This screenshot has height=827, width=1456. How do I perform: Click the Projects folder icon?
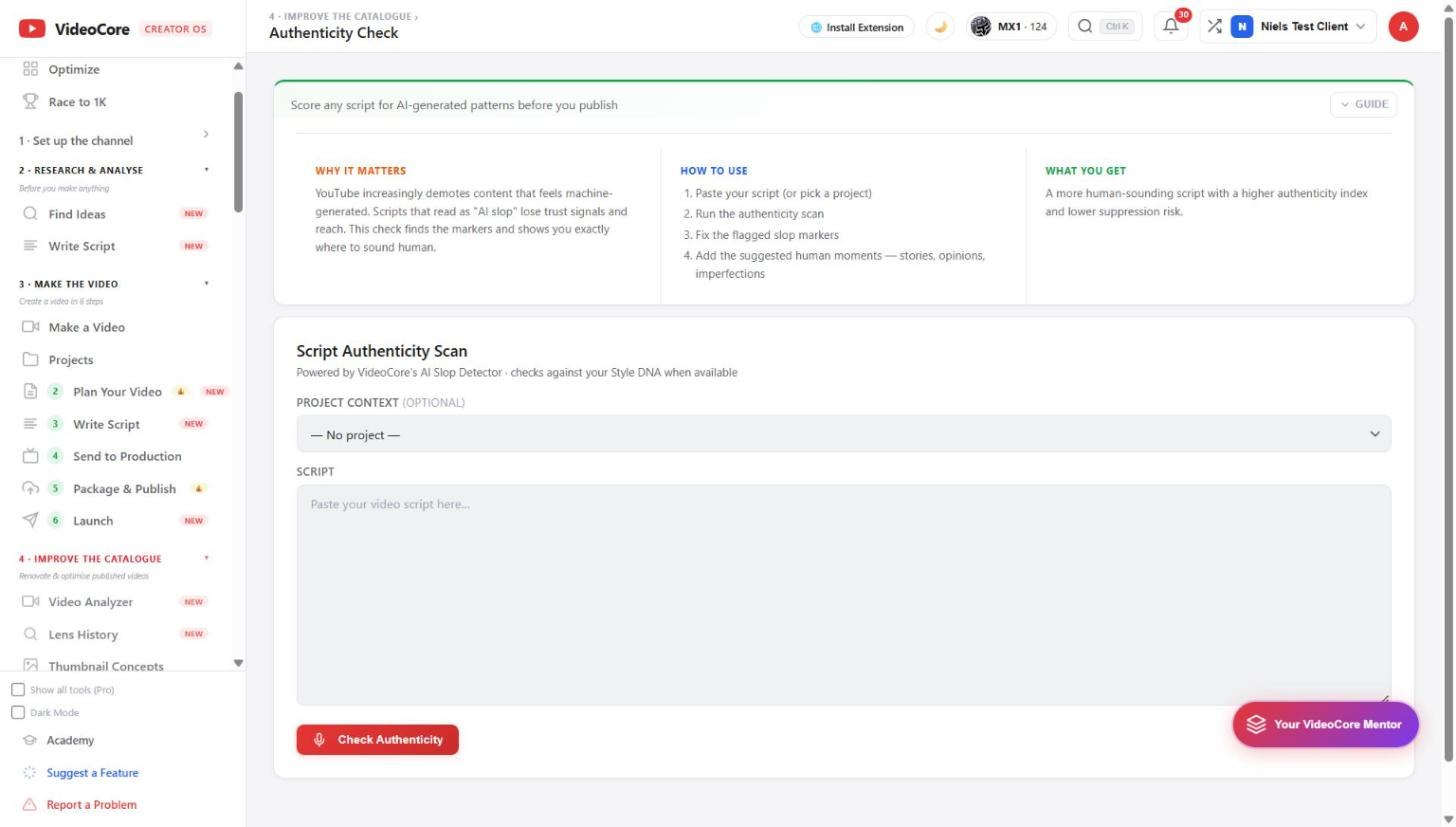[30, 360]
